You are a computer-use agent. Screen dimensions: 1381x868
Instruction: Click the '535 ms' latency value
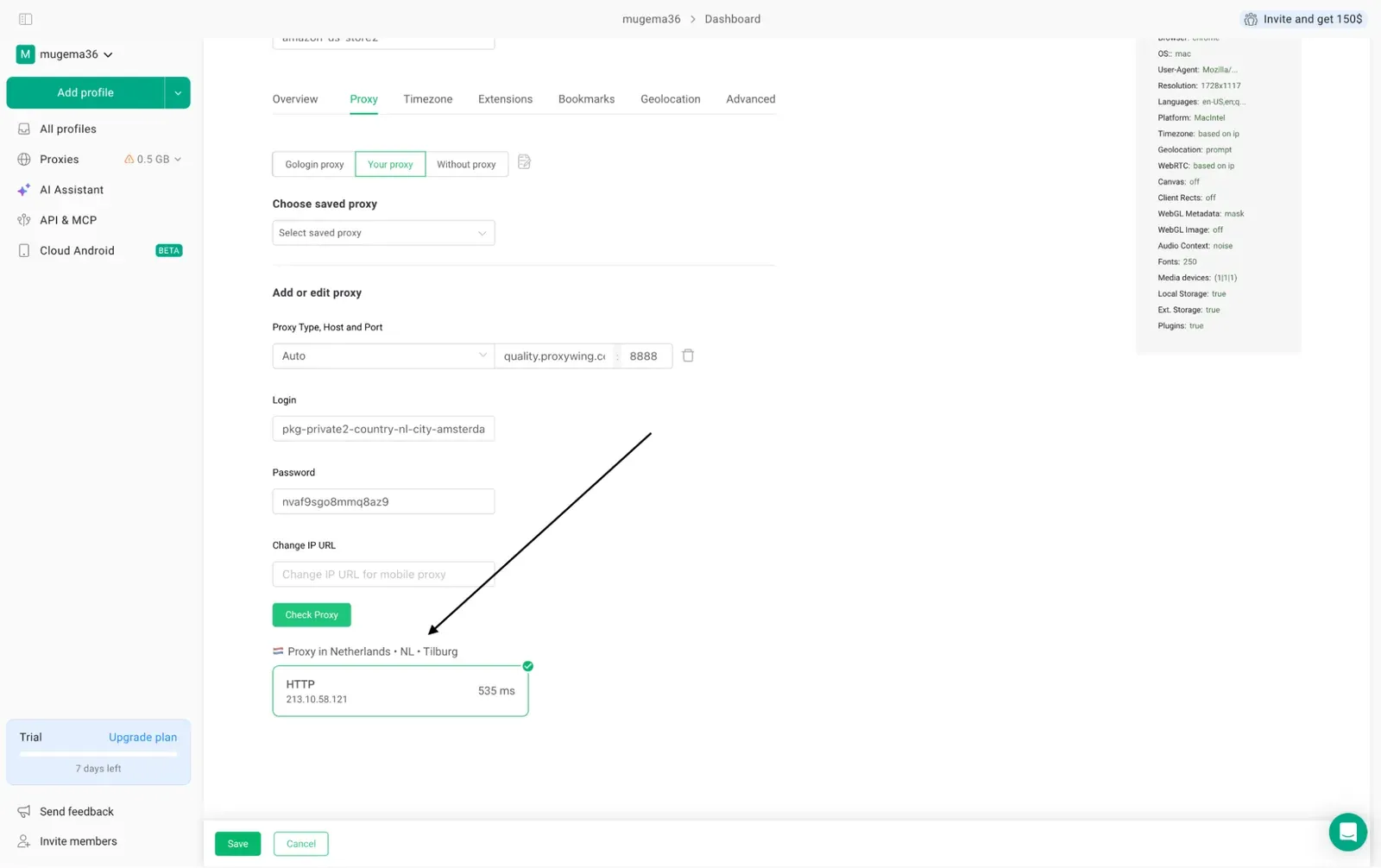click(496, 691)
